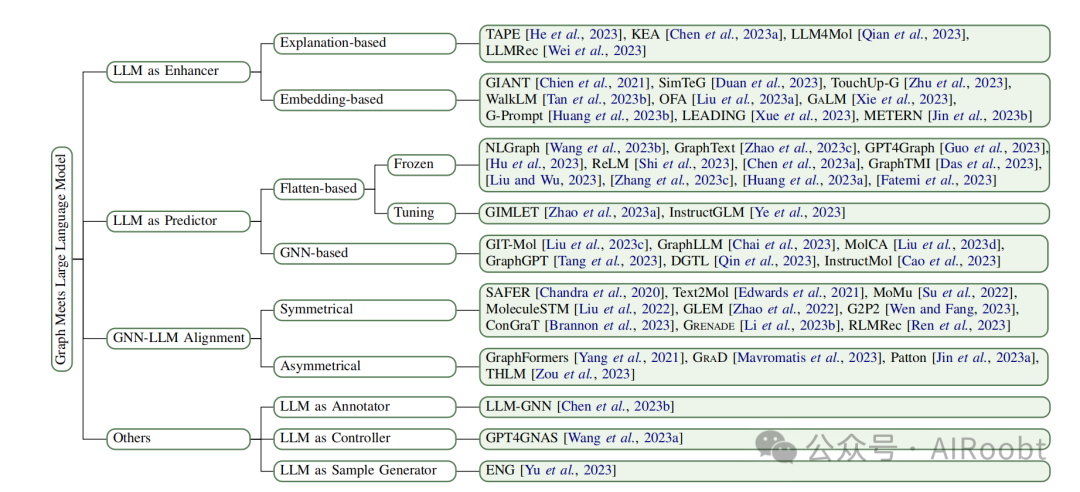Select the LLM as Sample Generator node

364,470
